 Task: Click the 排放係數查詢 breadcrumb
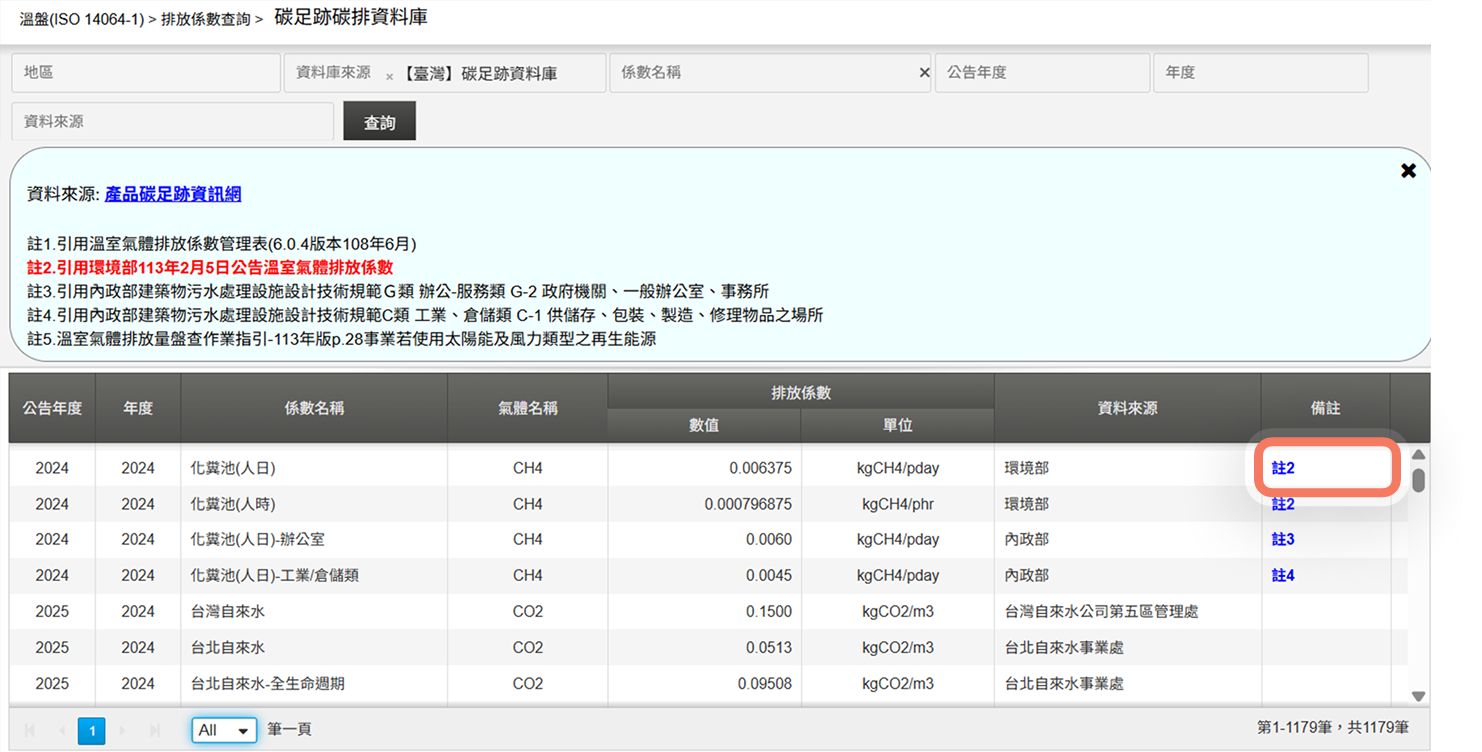point(205,19)
